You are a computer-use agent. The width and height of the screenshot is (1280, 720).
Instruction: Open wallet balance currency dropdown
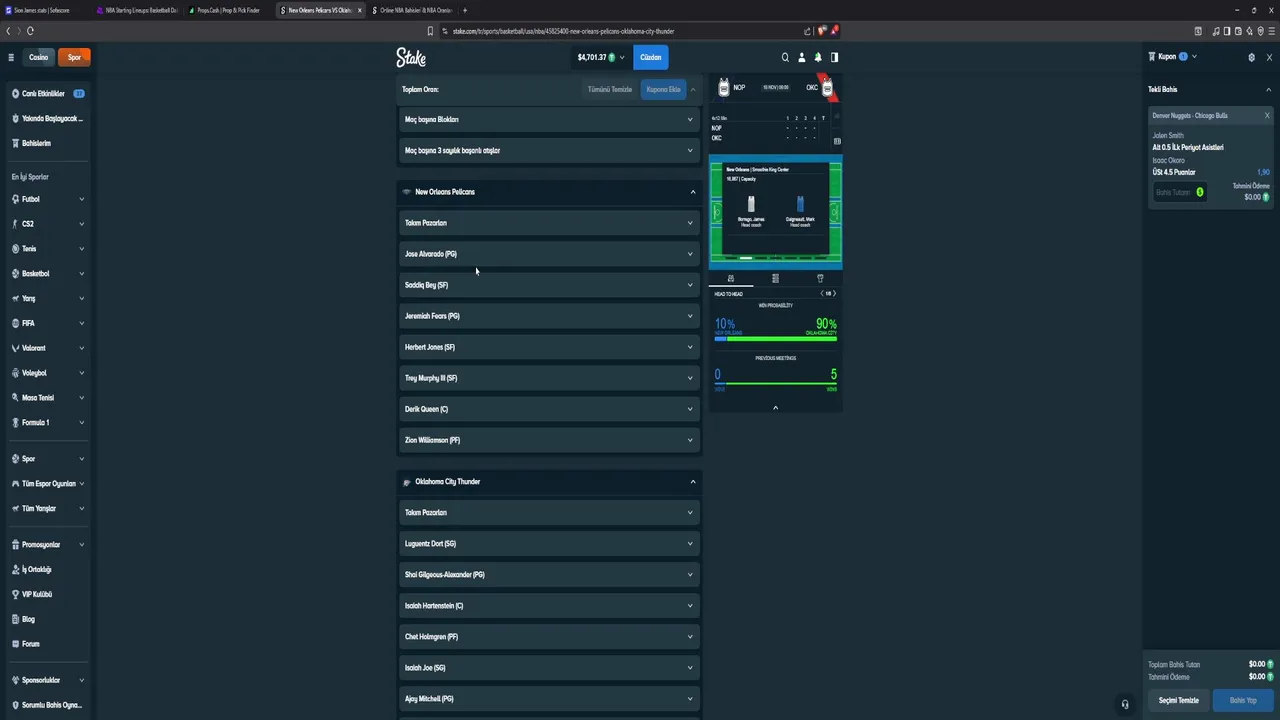pos(601,57)
